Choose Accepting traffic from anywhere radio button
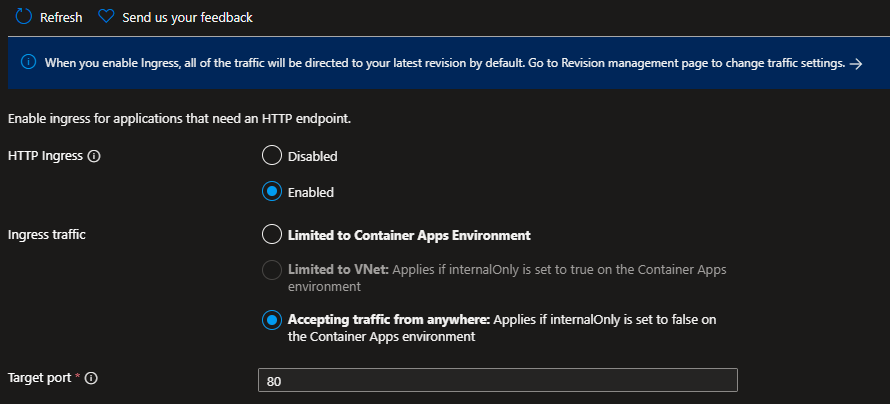 [270, 320]
